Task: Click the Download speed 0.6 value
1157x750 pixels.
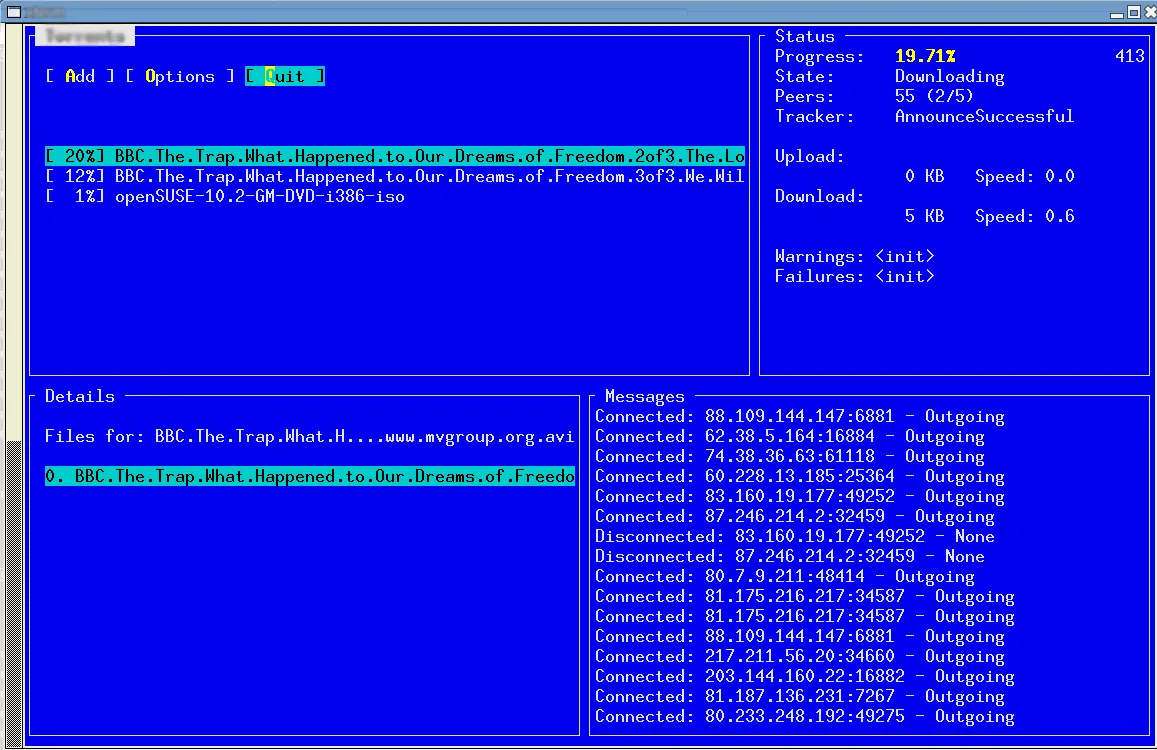Action: (1060, 216)
